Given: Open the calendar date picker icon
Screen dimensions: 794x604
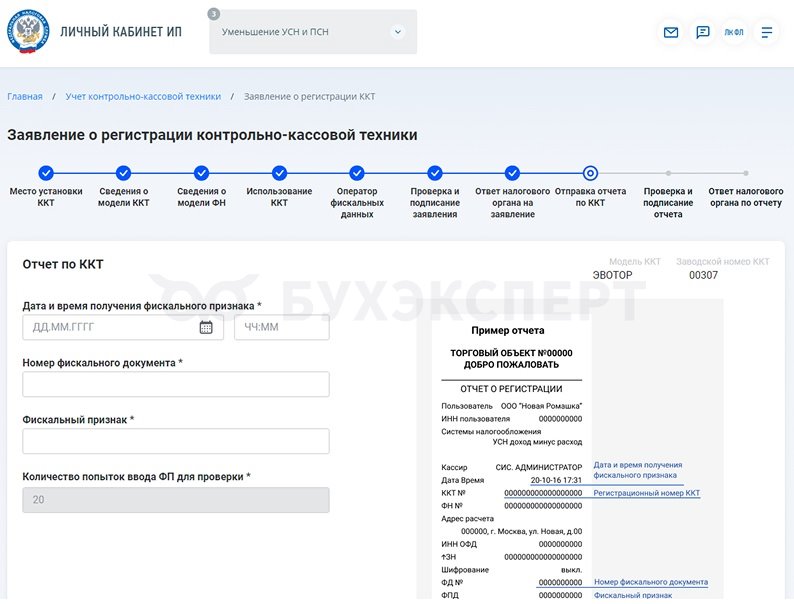Looking at the screenshot, I should [x=206, y=327].
